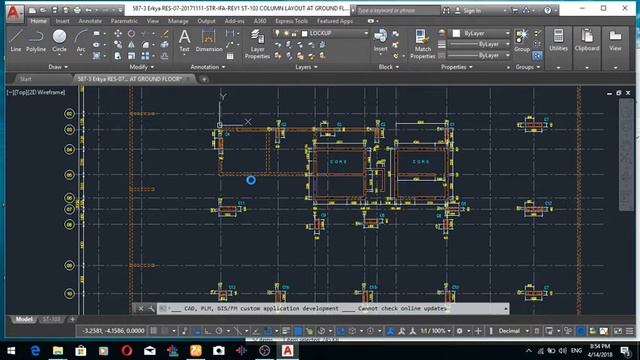
Task: Open the View panel button
Action: pyautogui.click(x=615, y=41)
